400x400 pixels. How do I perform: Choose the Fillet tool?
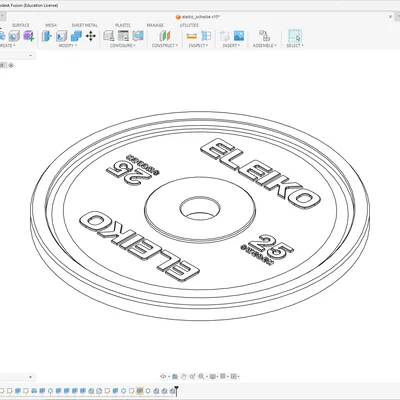point(61,36)
